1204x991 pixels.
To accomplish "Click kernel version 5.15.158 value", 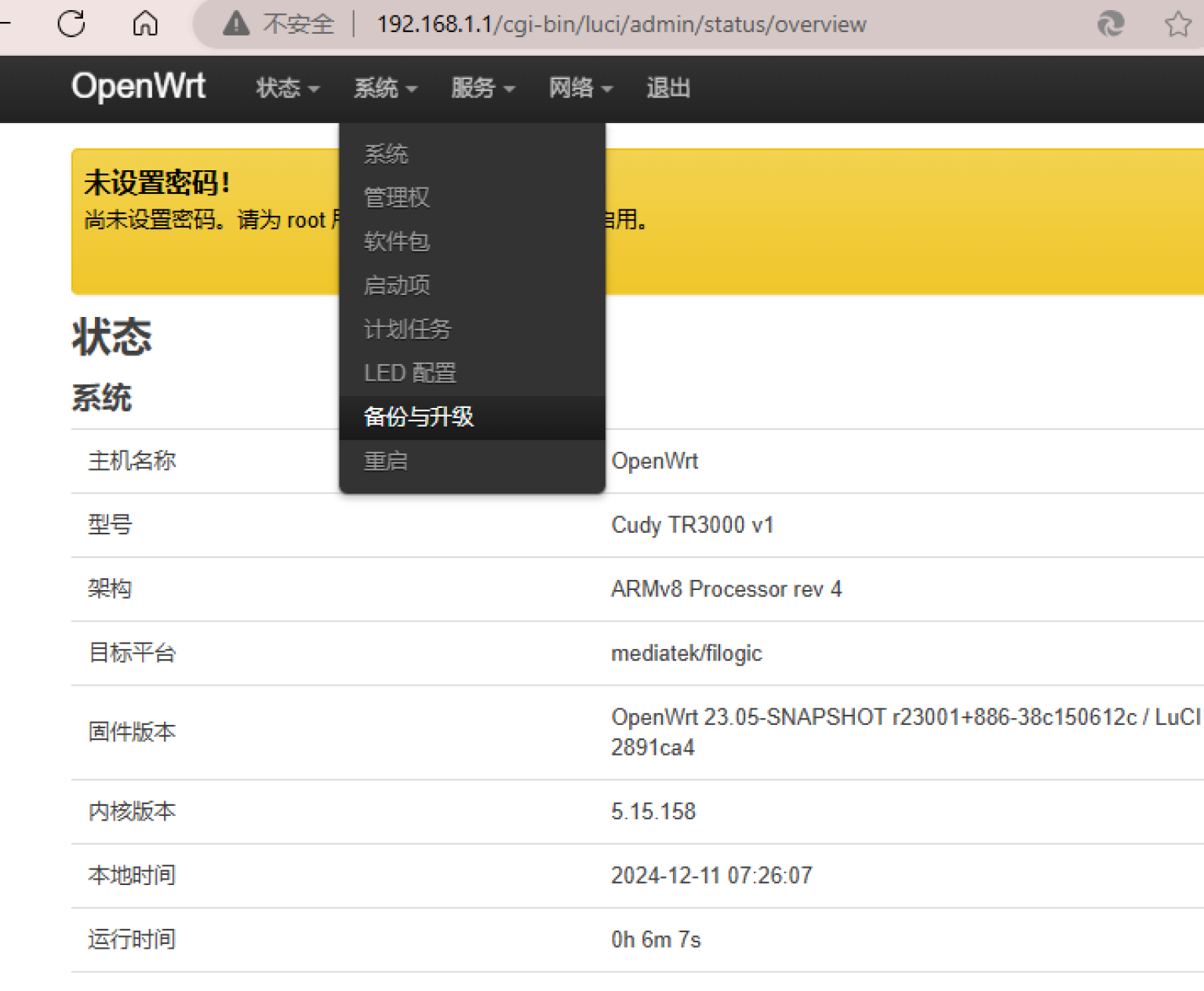I will pos(653,811).
